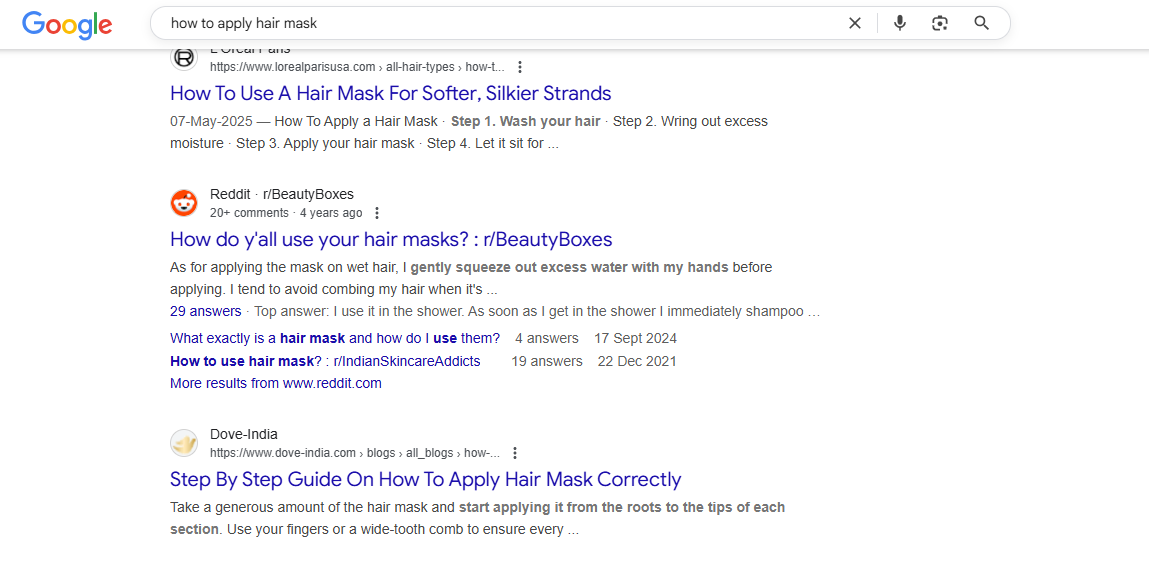This screenshot has width=1149, height=562.
Task: Start voice search with microphone icon
Action: click(x=900, y=23)
